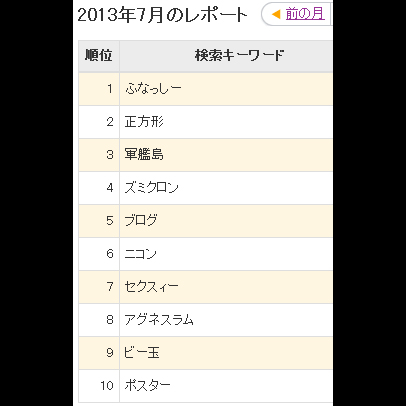Click rank number 1 cell
406x406 pixels.
[99, 89]
